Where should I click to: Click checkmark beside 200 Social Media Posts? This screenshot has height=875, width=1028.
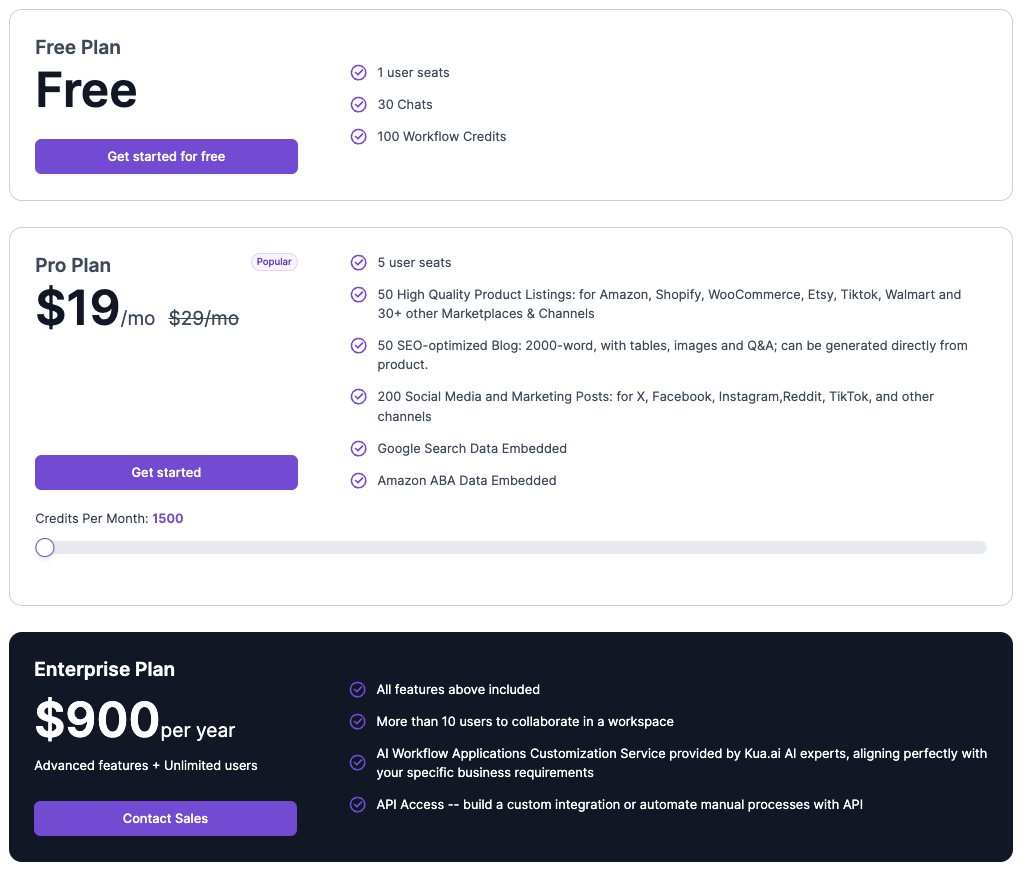point(358,397)
